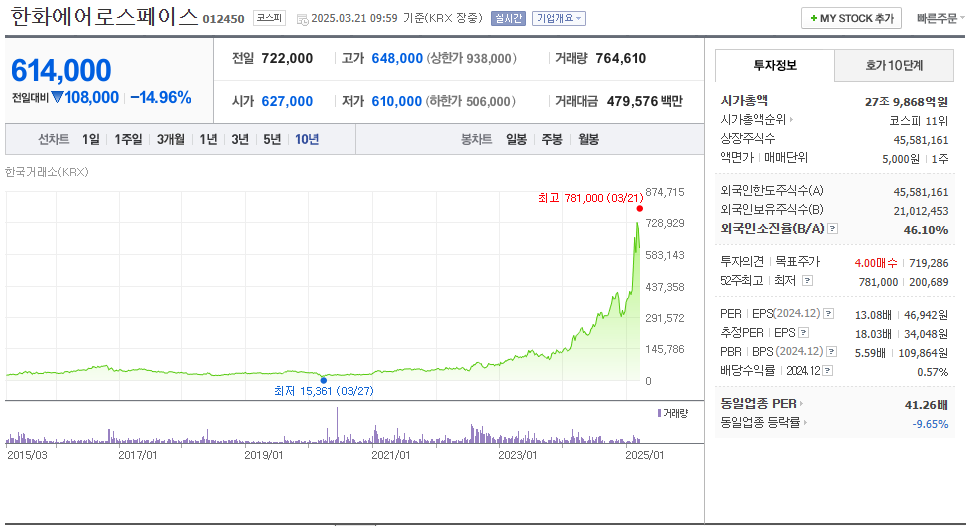Viewport: 968px width, 526px height.
Task: Click the 거래량 legend marker on volume chart
Action: tap(659, 412)
